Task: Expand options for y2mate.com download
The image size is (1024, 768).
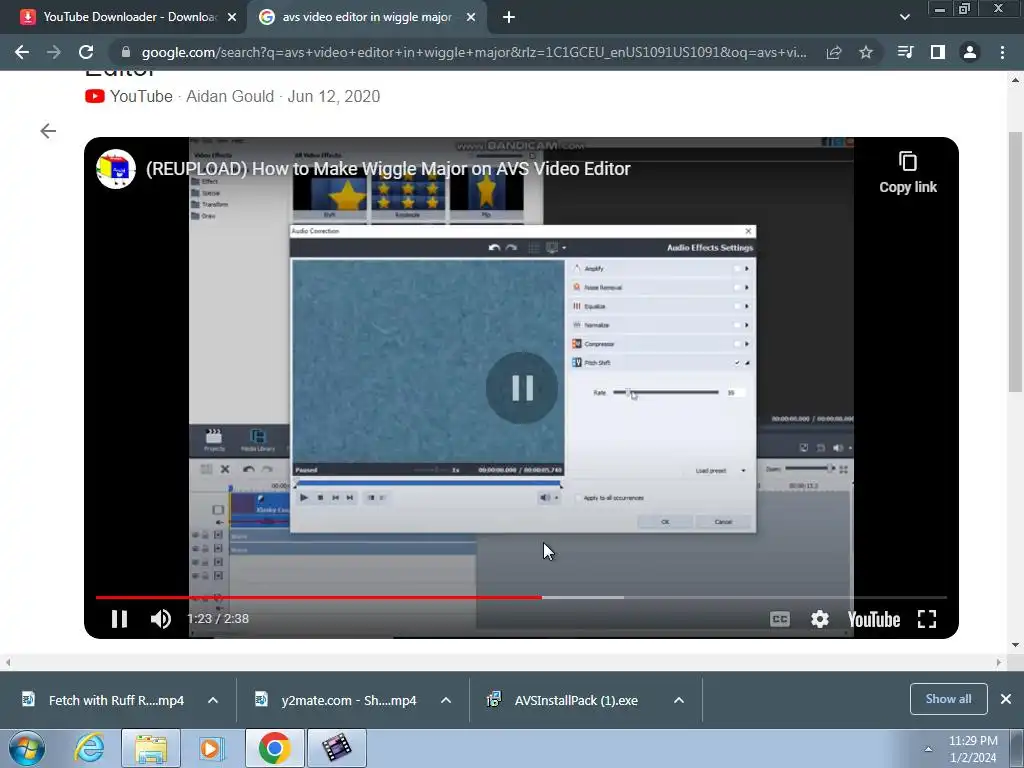Action: point(446,700)
